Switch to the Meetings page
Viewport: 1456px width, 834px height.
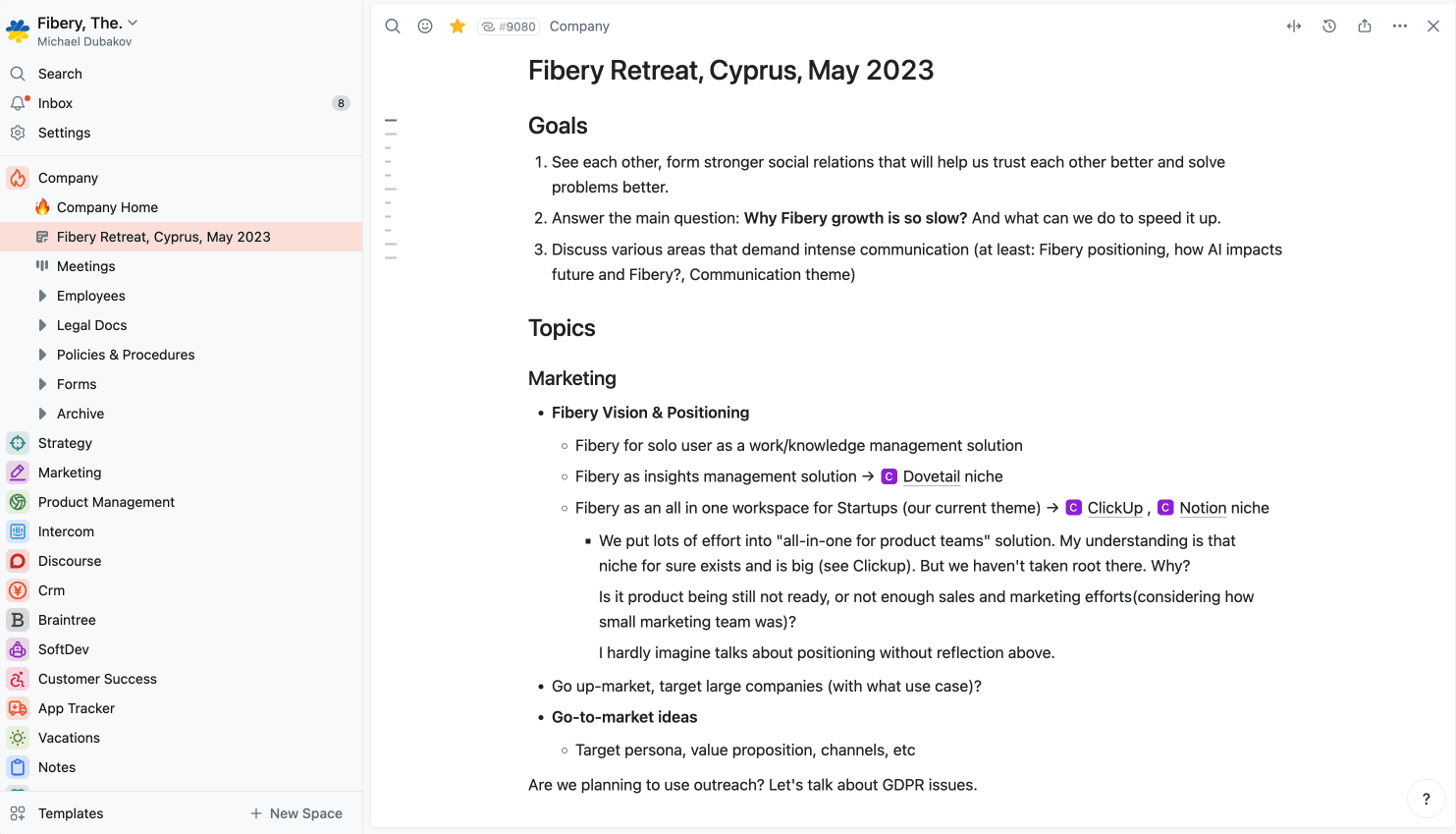pyautogui.click(x=88, y=266)
